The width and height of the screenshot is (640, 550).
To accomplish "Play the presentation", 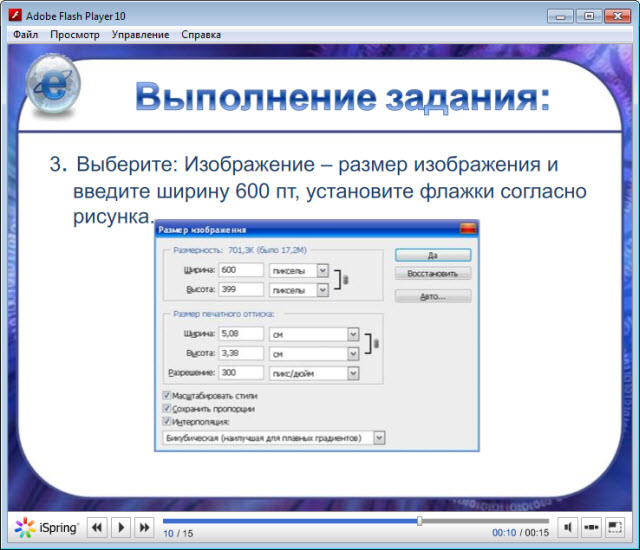I will pos(121,528).
